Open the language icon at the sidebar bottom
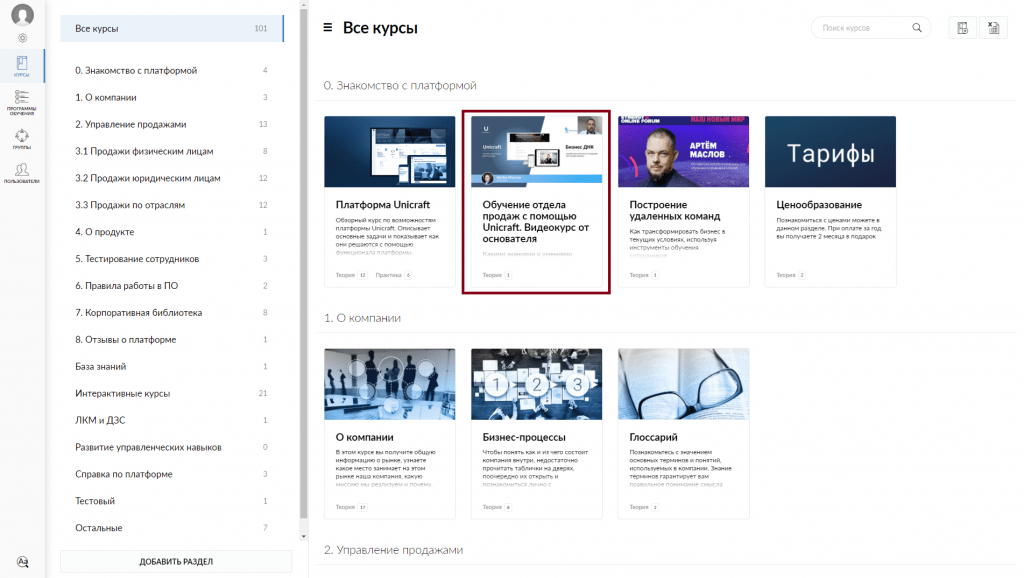Viewport: 1024px width, 578px height. click(22, 562)
